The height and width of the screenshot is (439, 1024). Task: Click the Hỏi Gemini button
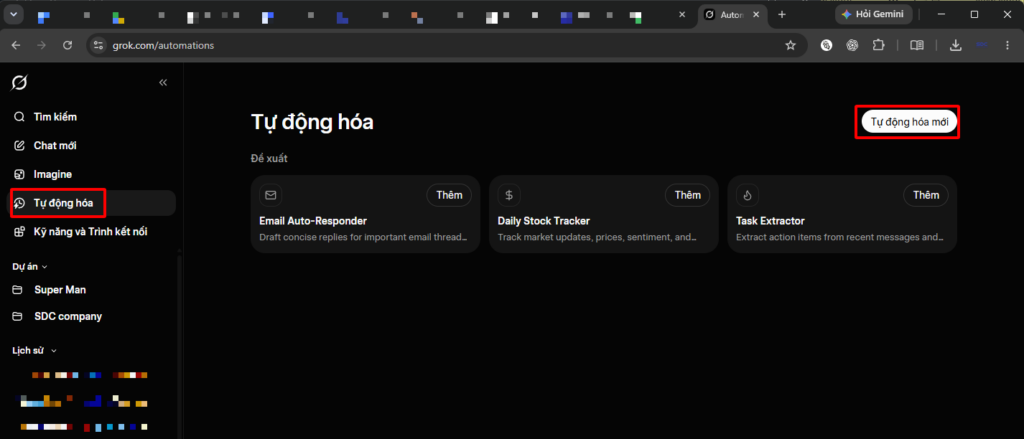873,14
